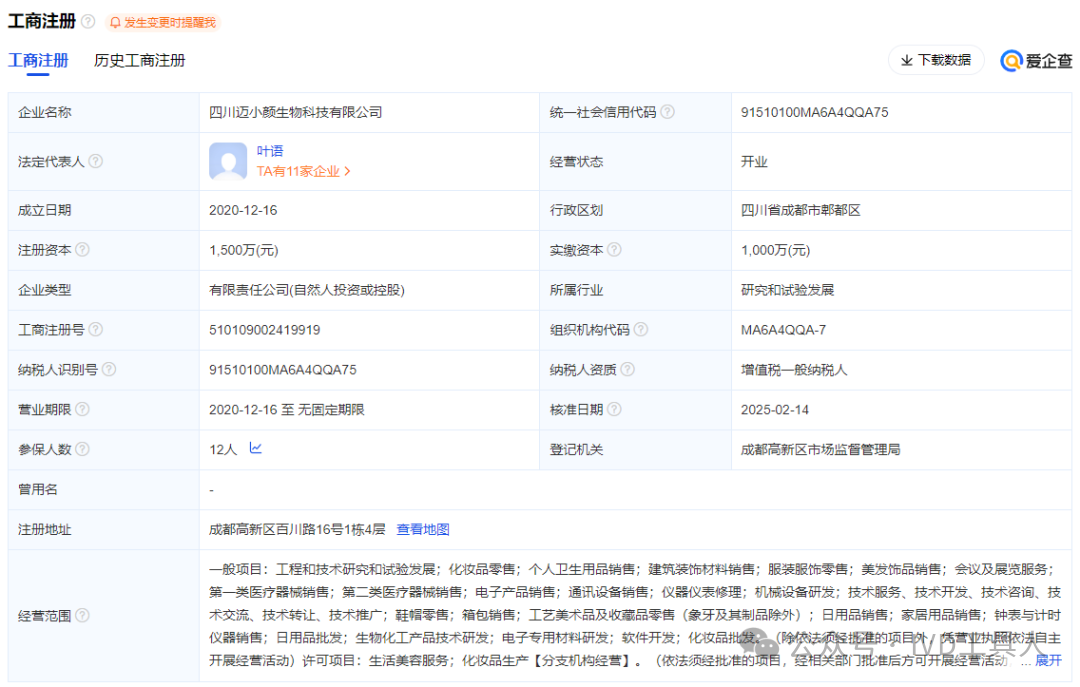Click 下载数据 button
This screenshot has width=1080, height=687.
click(x=936, y=61)
